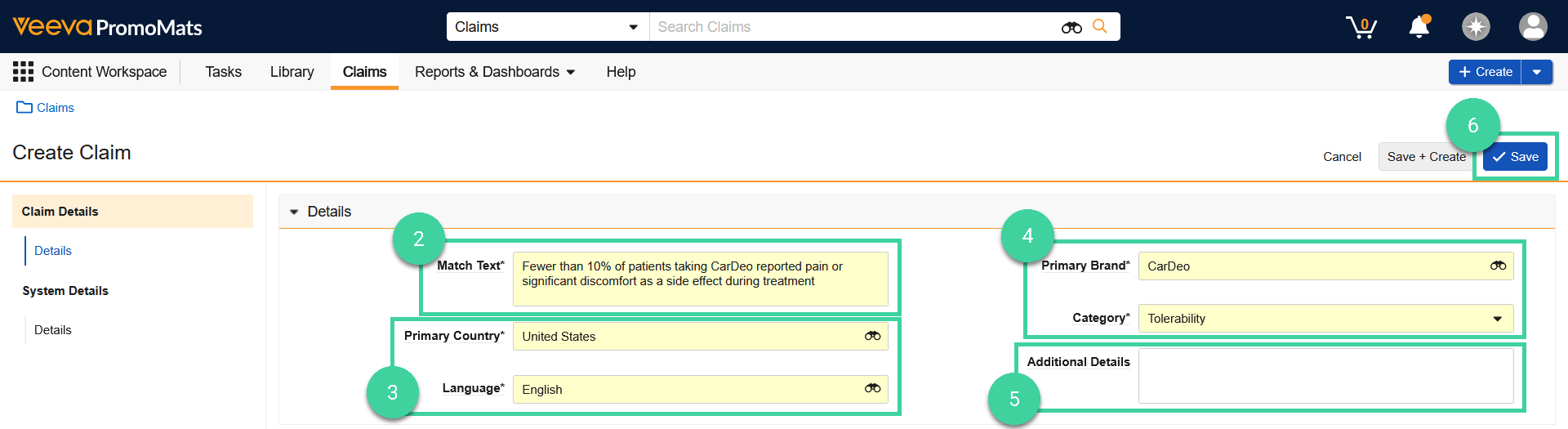This screenshot has width=1568, height=429.
Task: Go to Details under System Details
Action: [53, 330]
